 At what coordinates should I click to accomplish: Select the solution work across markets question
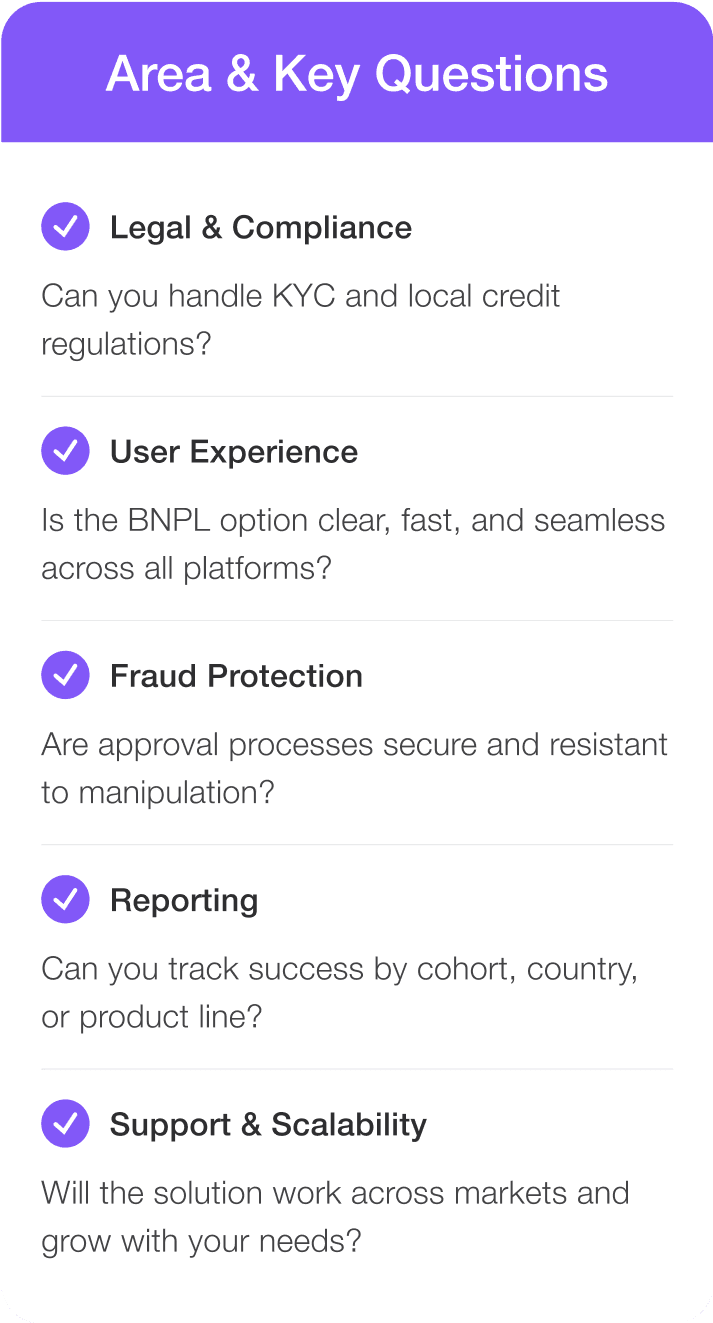[335, 1216]
